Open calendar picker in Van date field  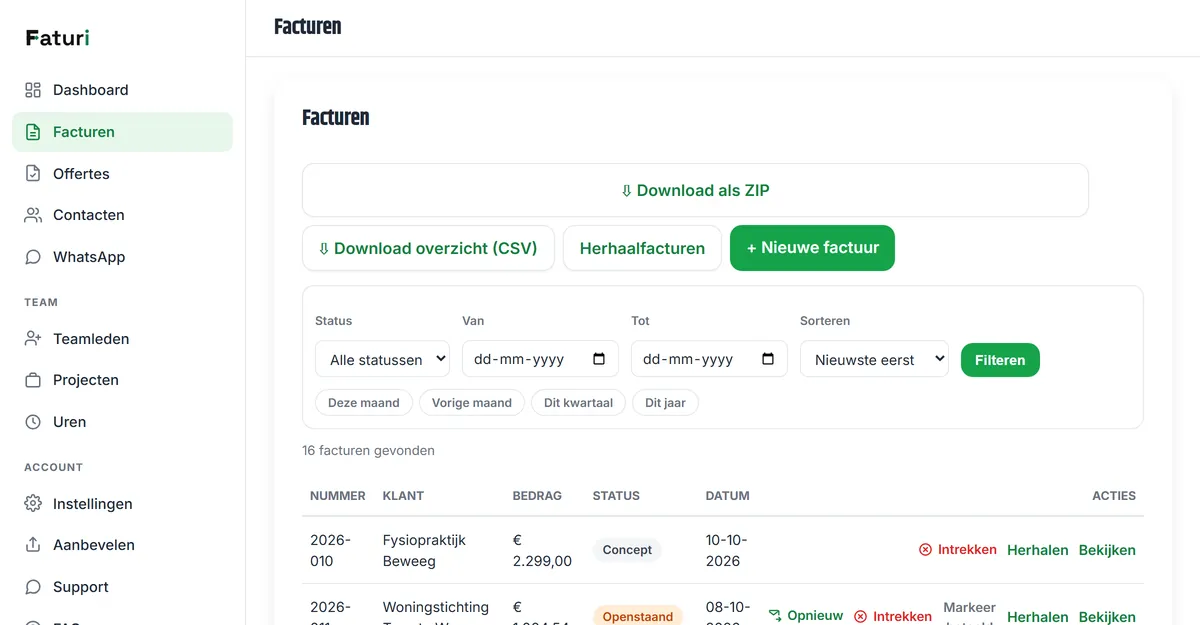599,359
